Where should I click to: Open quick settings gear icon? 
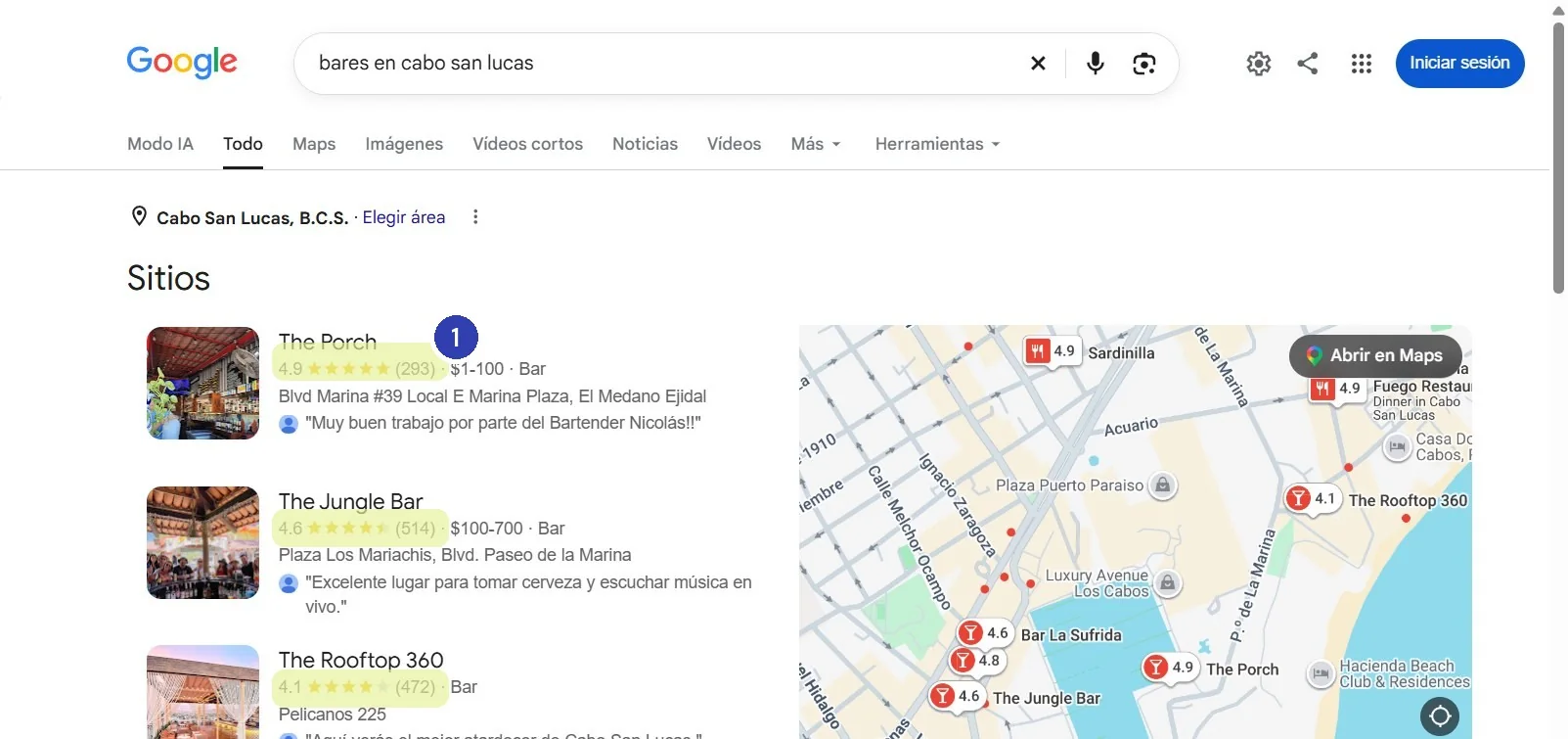click(x=1259, y=64)
